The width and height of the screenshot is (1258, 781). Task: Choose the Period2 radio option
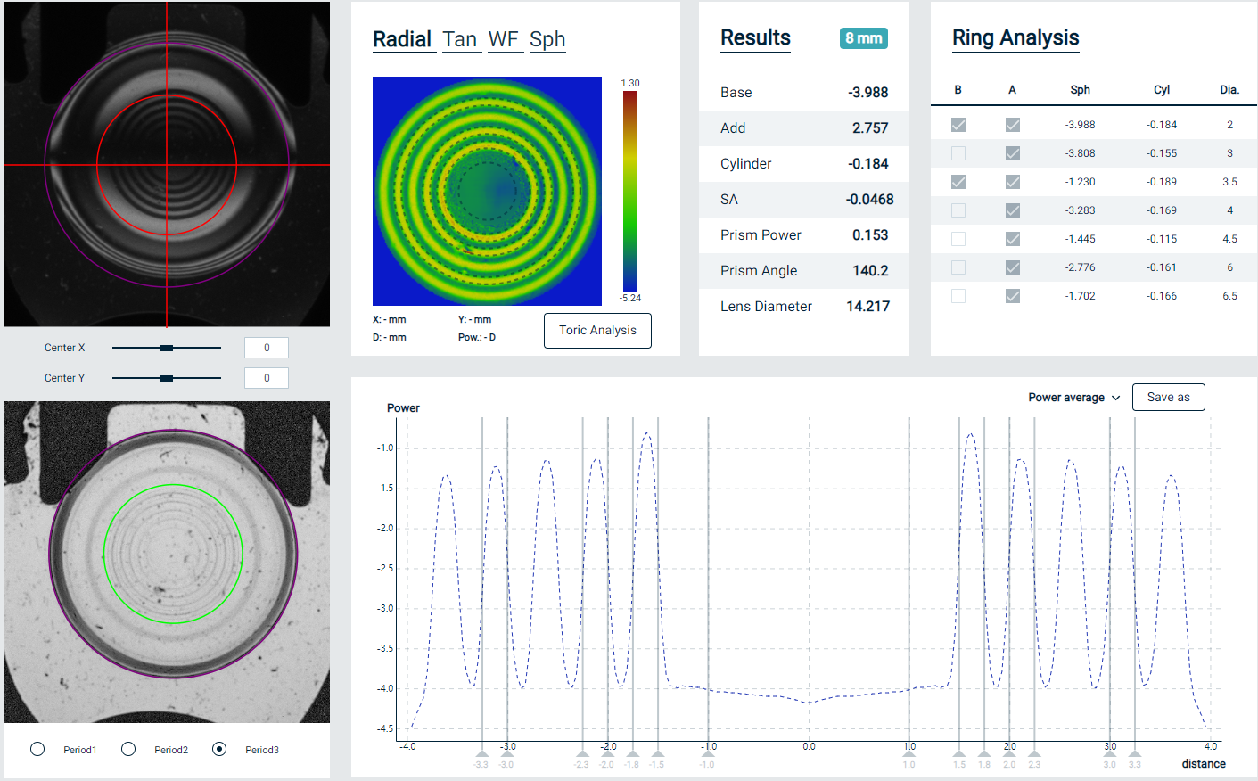point(128,749)
